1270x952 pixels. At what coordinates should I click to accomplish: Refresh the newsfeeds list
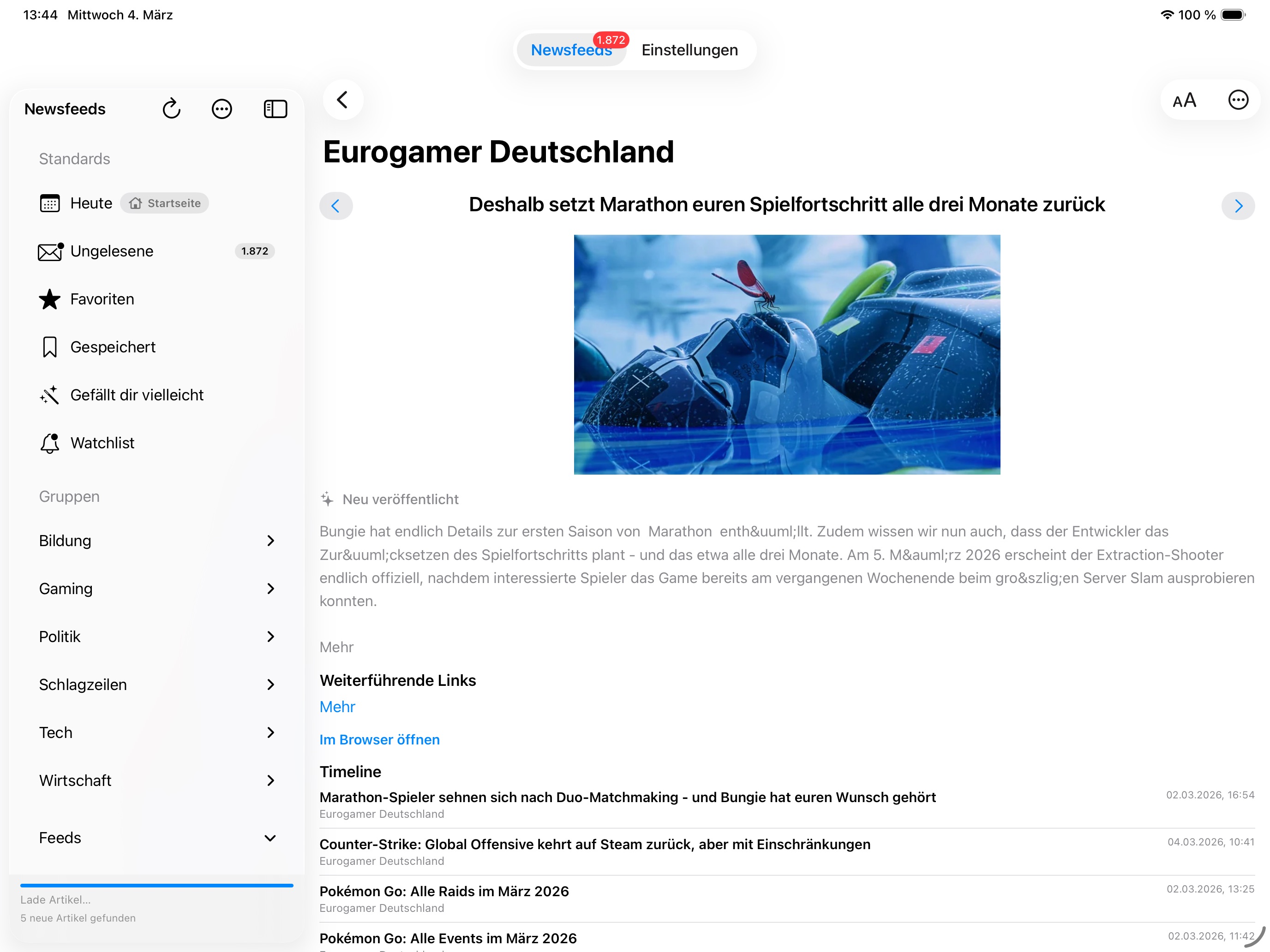point(172,108)
